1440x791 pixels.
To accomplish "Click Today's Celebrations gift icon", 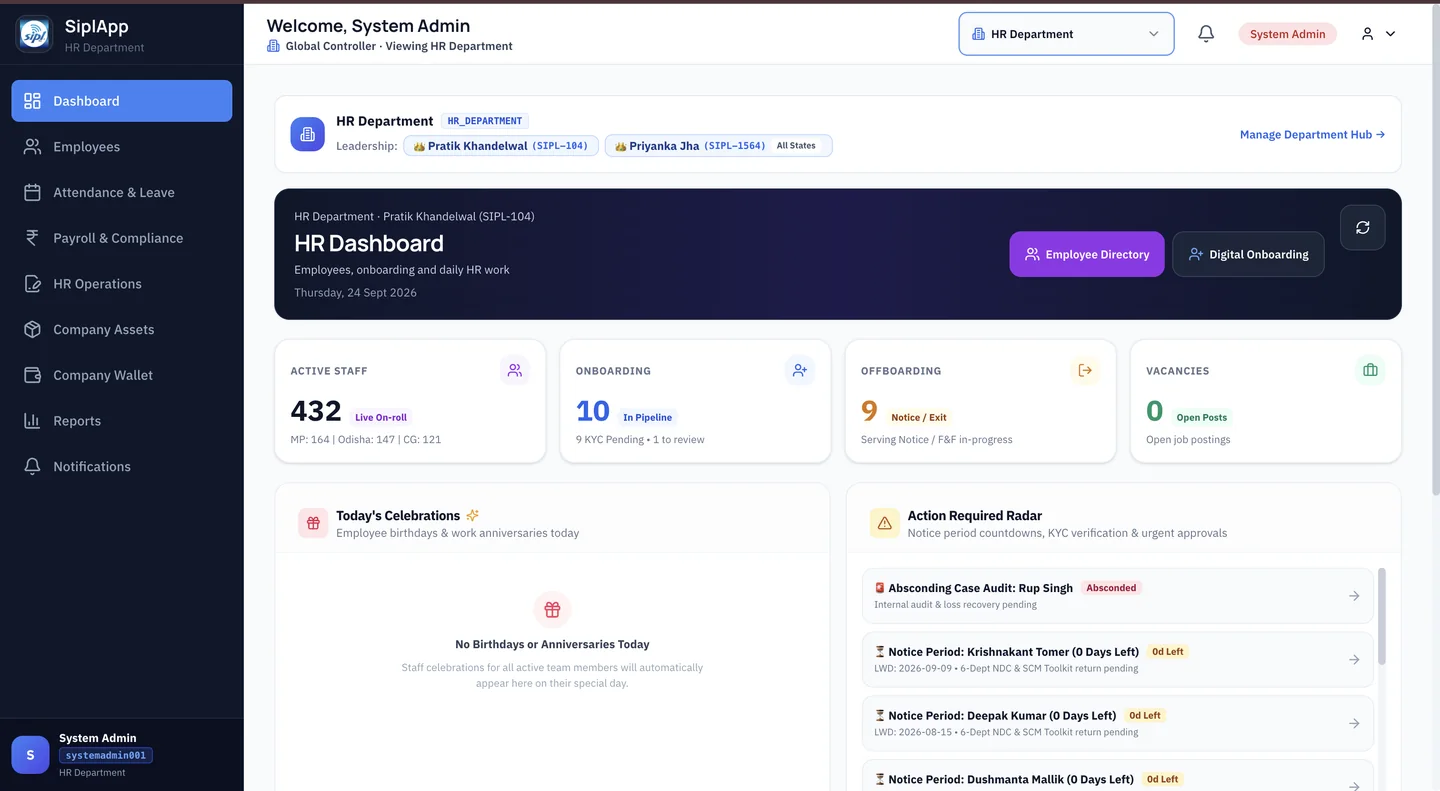I will (x=313, y=523).
